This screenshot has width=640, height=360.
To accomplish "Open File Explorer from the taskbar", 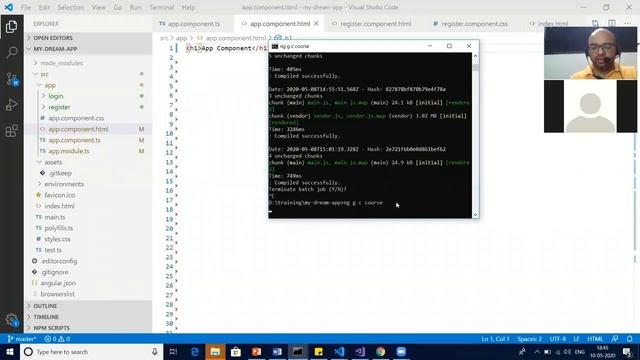I will (215, 351).
